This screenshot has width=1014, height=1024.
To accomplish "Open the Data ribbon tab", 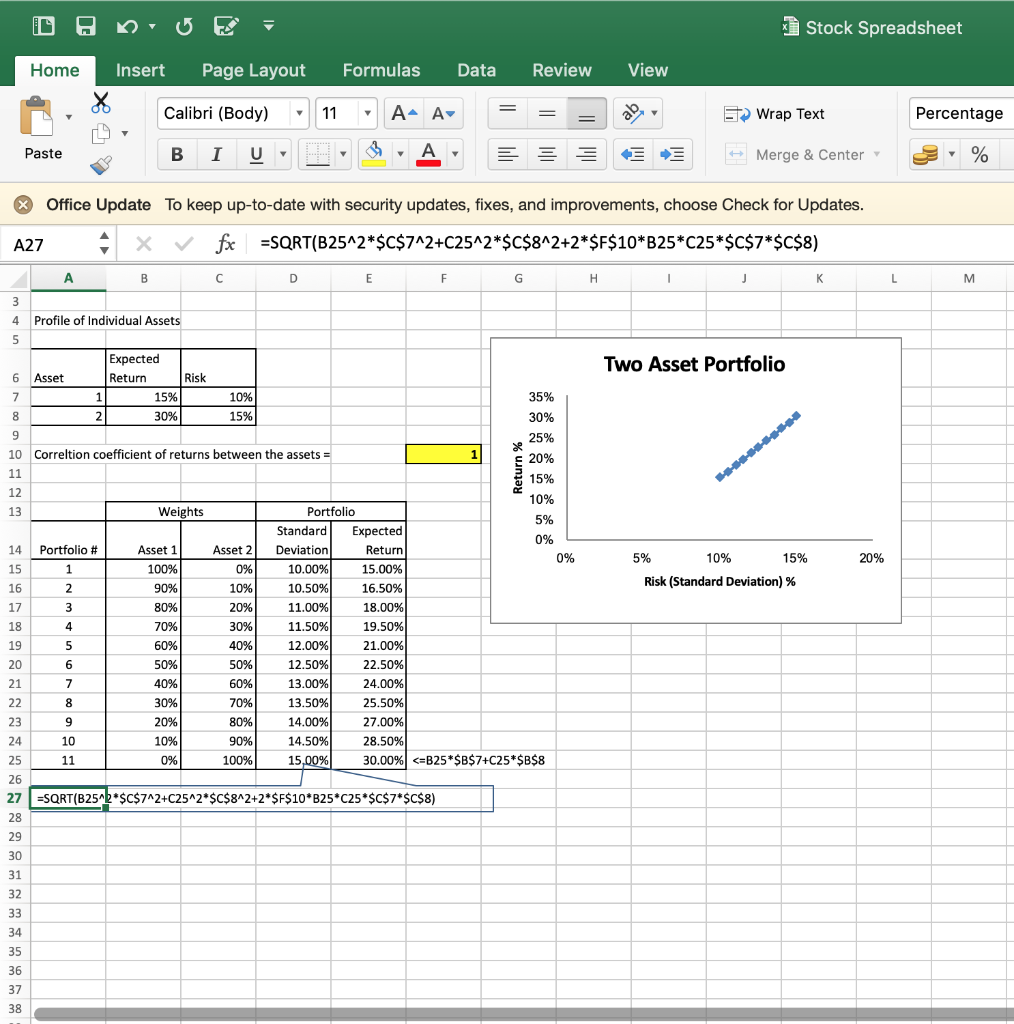I will coord(477,70).
